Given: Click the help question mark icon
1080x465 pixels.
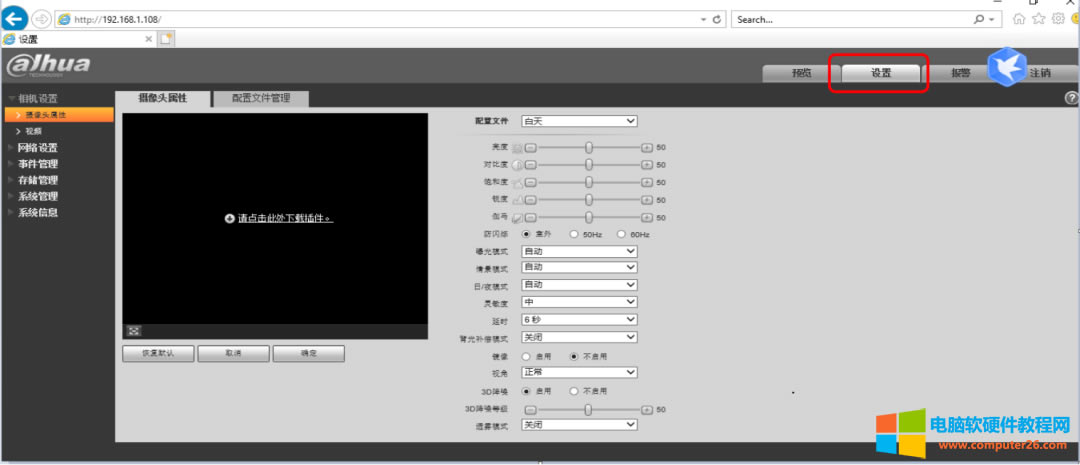Looking at the screenshot, I should click(x=1071, y=98).
